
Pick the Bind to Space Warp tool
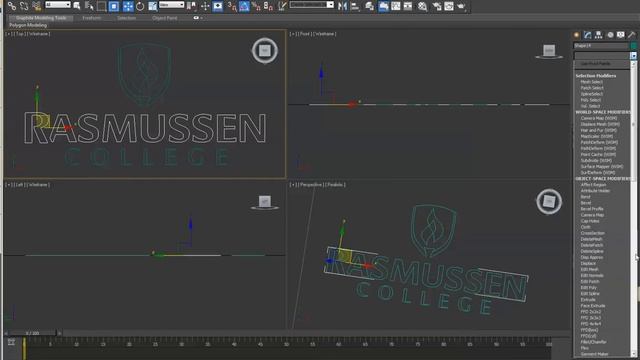pyautogui.click(x=36, y=6)
